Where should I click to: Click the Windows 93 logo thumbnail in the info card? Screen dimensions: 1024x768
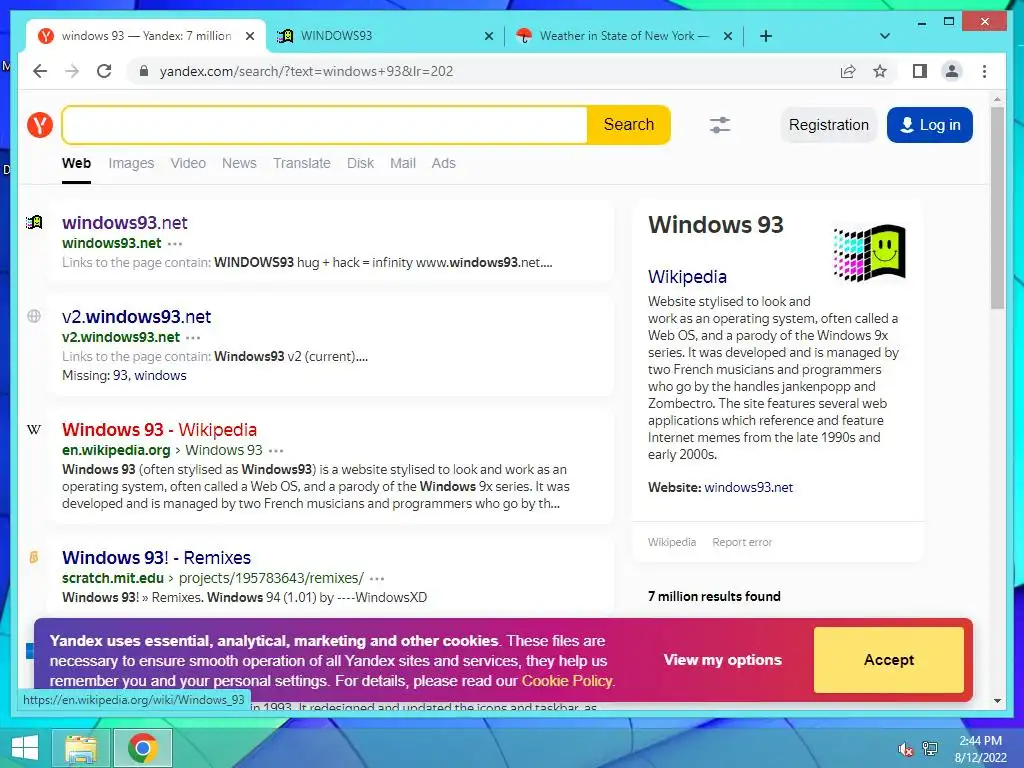coord(869,253)
